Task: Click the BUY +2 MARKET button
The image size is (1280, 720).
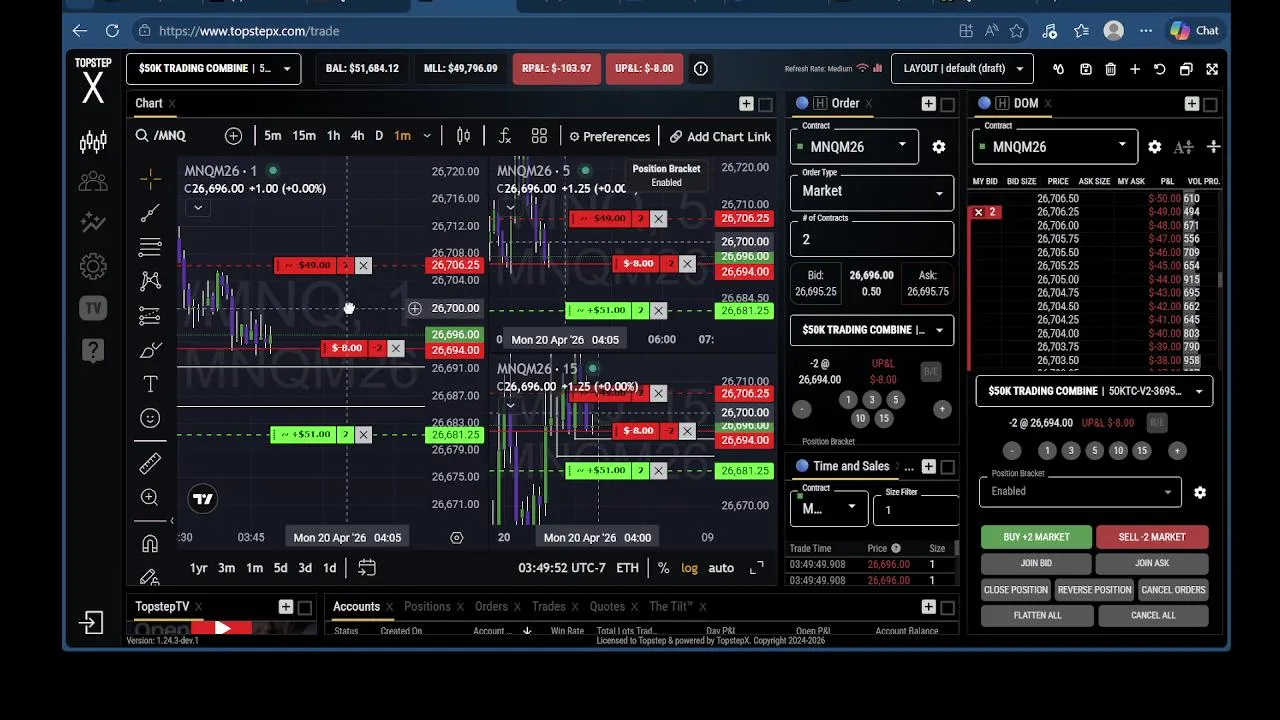Action: click(x=1036, y=537)
